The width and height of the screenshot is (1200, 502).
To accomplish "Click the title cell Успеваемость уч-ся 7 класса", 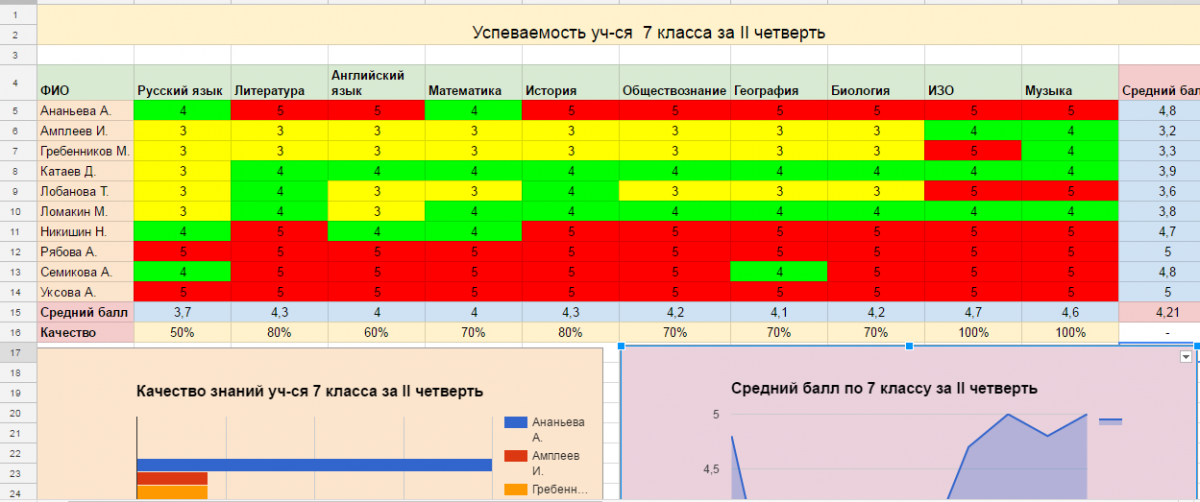I will pos(648,33).
